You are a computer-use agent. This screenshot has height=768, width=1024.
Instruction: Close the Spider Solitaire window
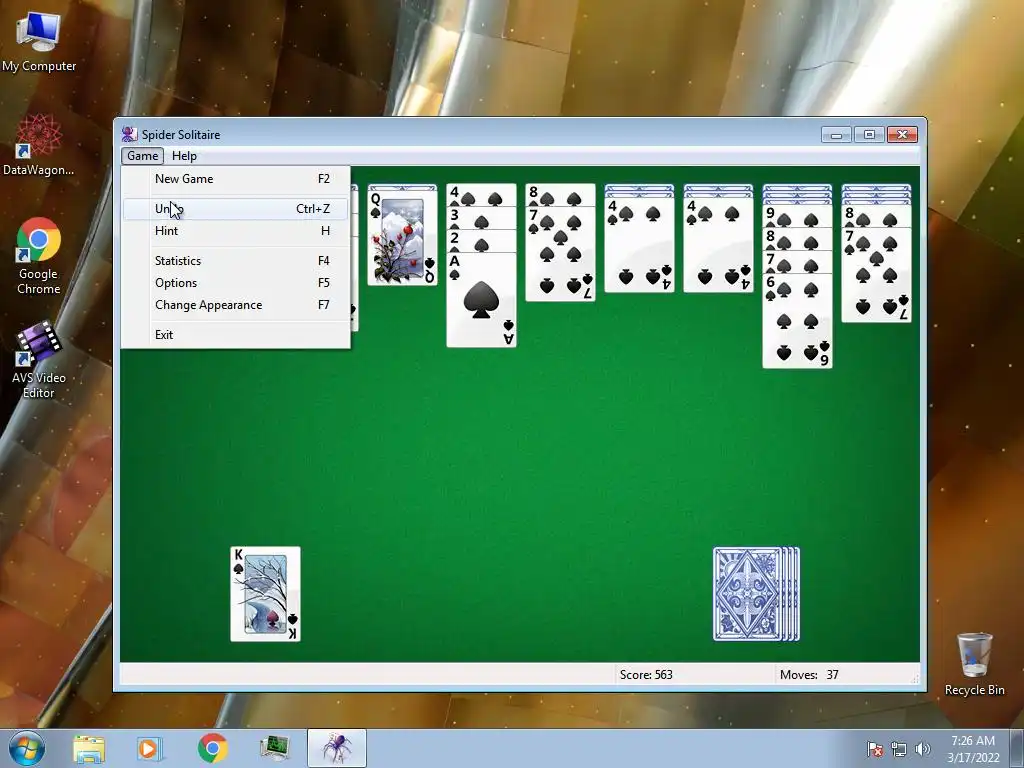[903, 135]
